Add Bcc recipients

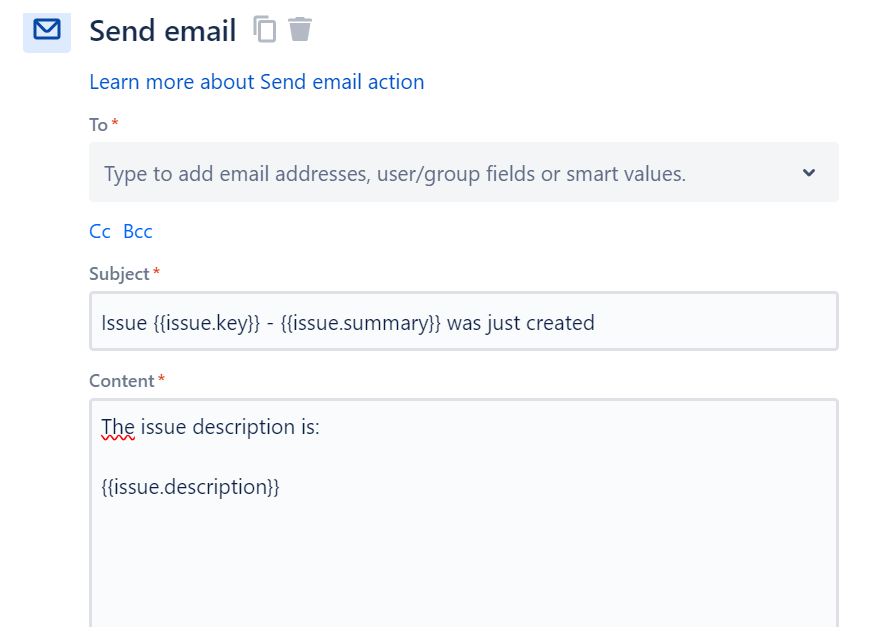[137, 231]
